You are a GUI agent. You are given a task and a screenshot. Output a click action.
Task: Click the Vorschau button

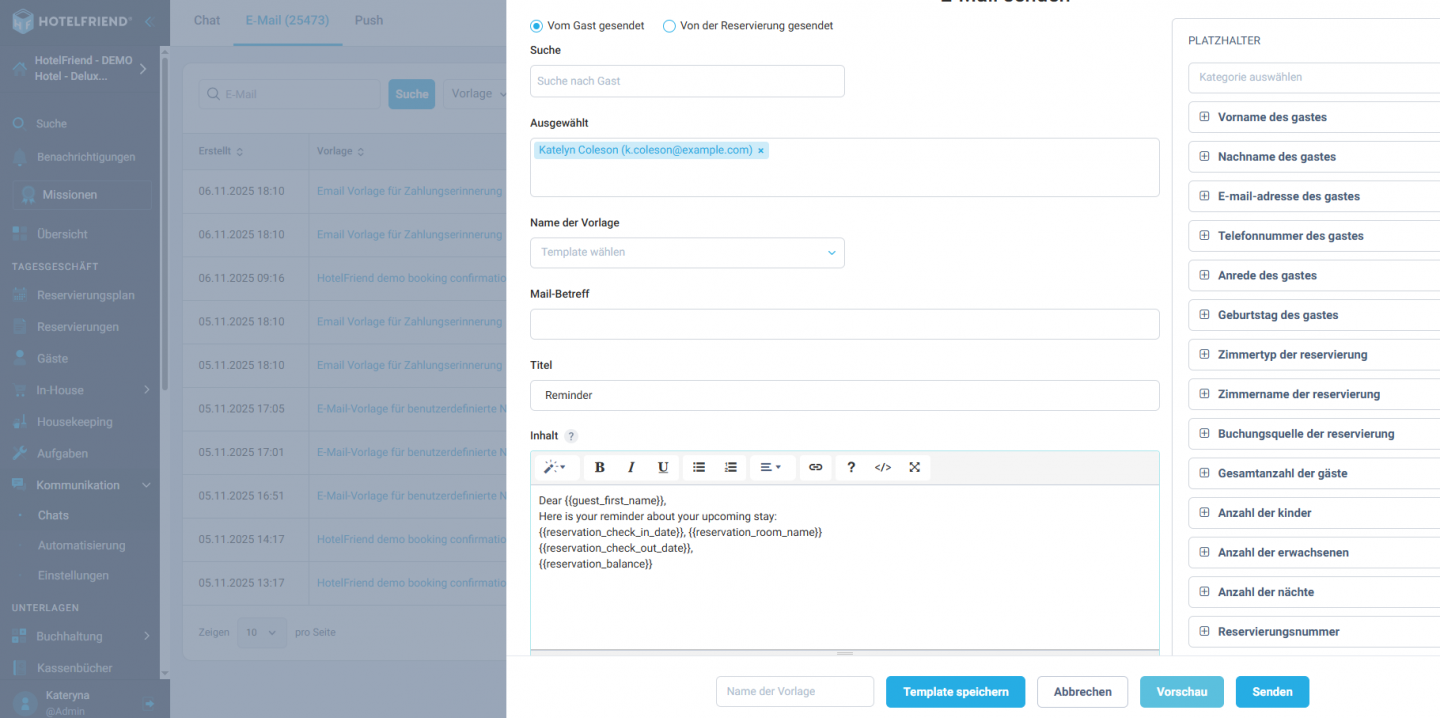[x=1181, y=691]
